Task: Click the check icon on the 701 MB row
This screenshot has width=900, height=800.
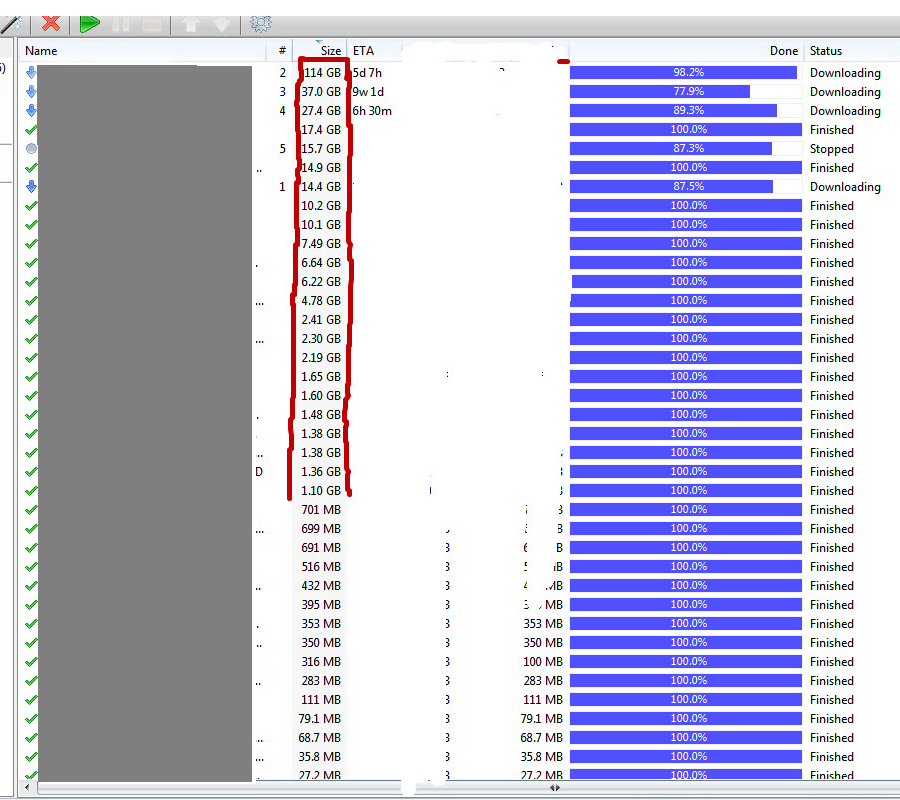Action: point(32,510)
